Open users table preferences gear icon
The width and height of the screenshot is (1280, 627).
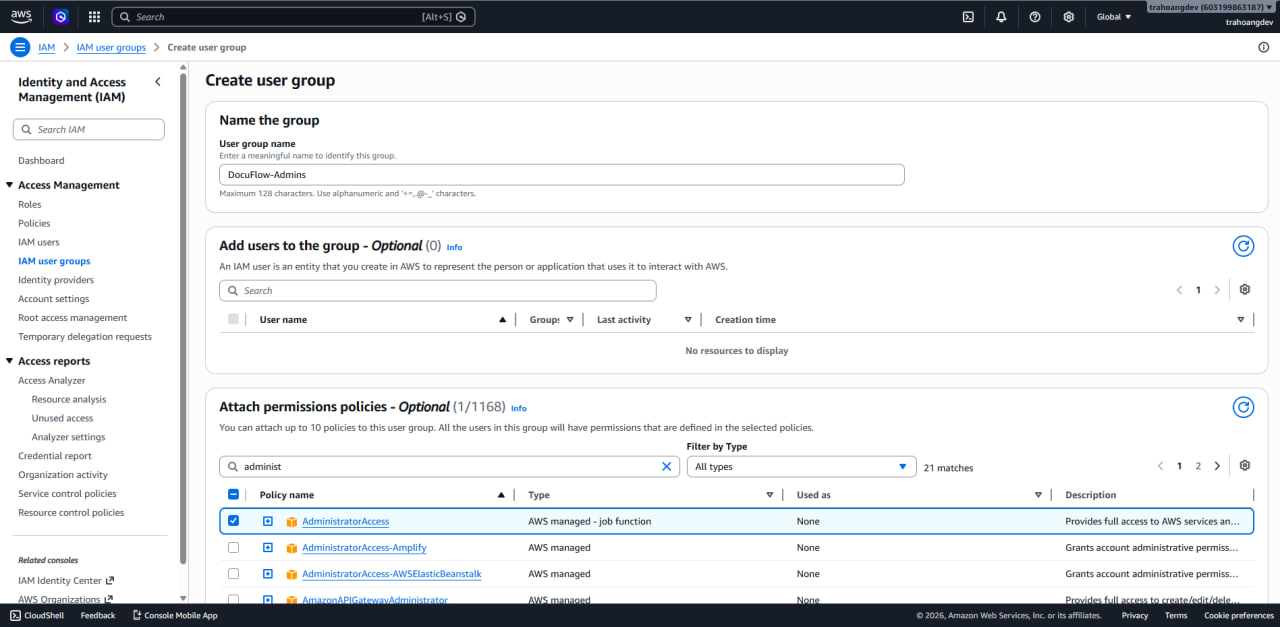click(x=1245, y=290)
